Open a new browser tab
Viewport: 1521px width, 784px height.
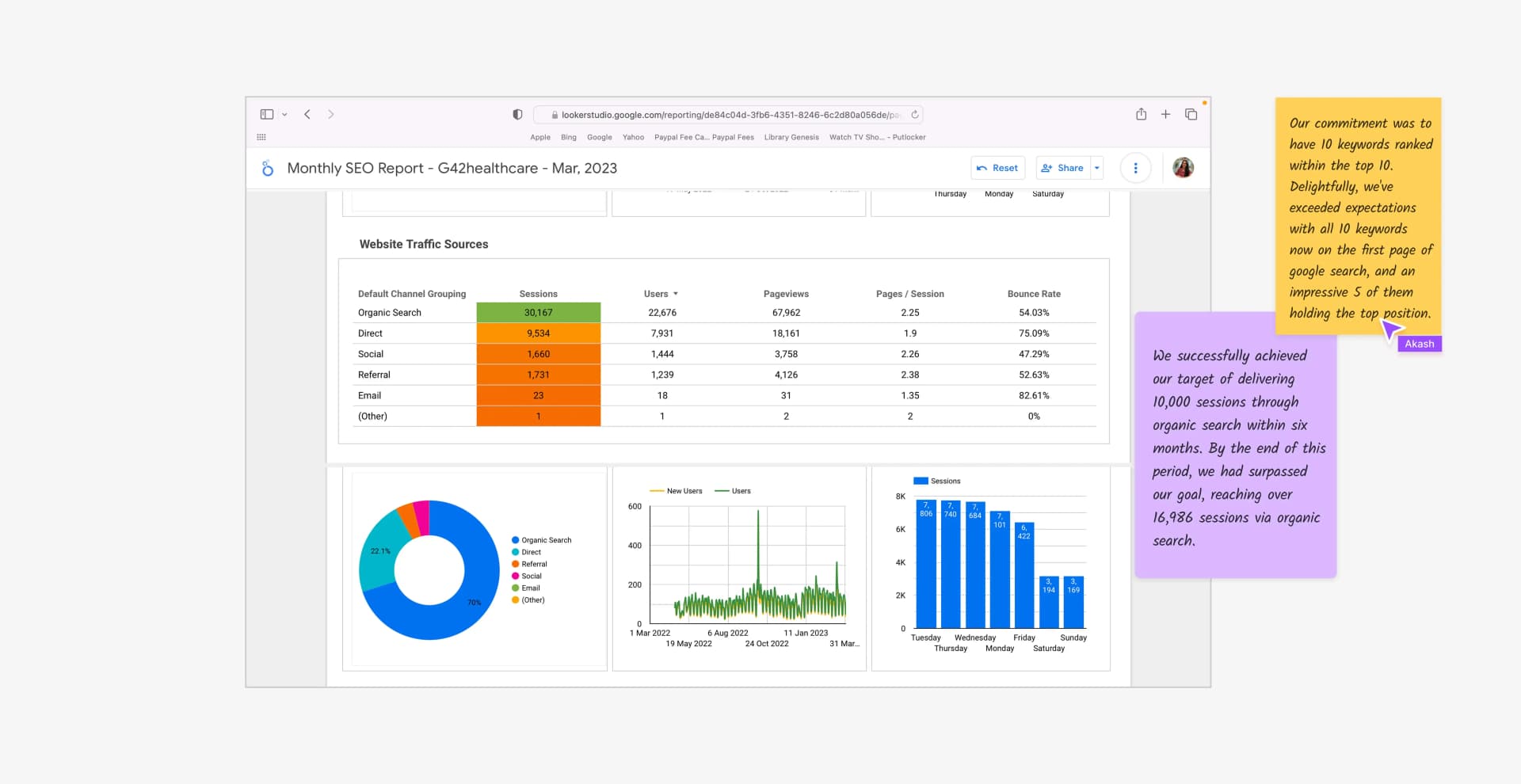[x=1165, y=114]
